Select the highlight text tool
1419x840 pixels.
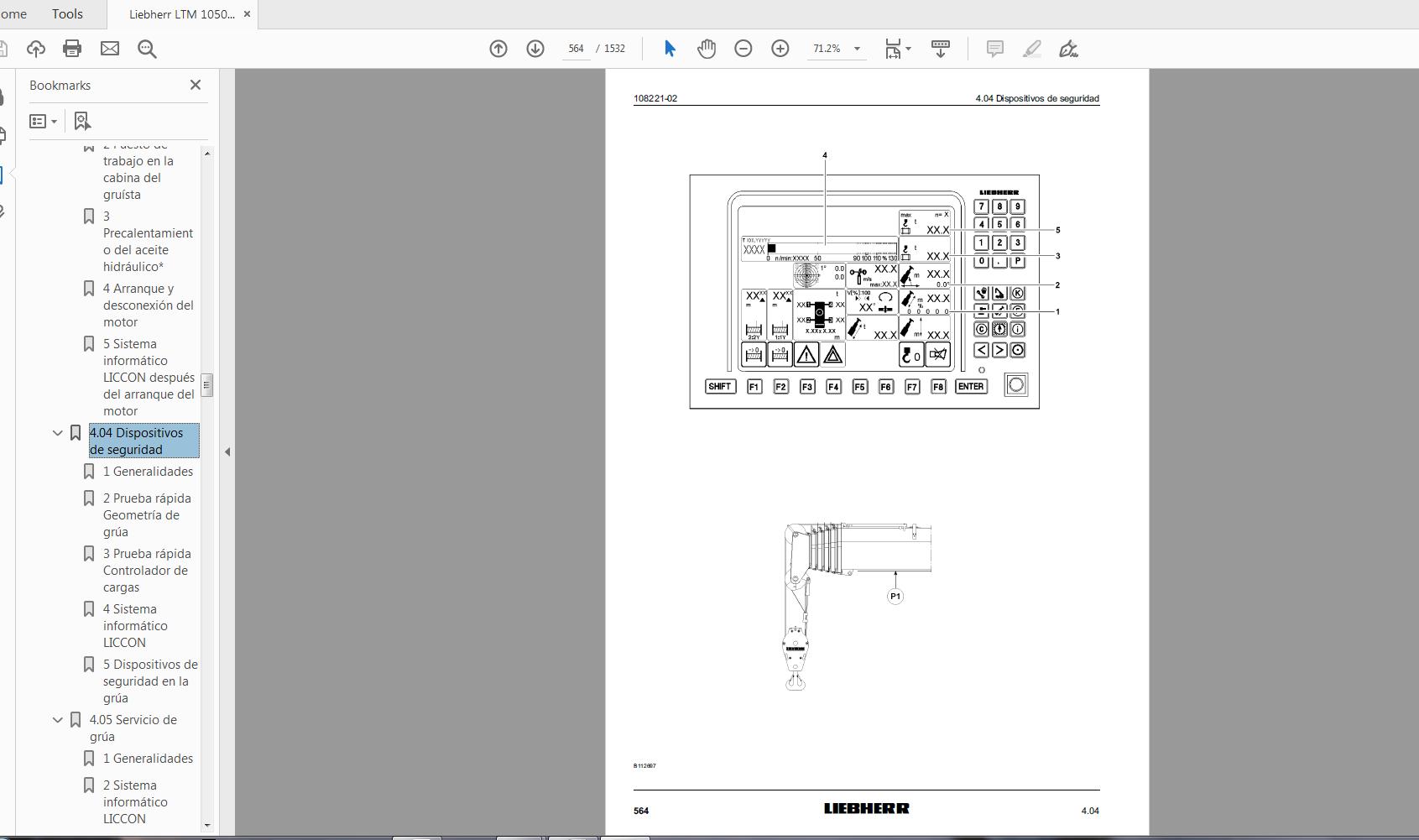tap(1031, 49)
